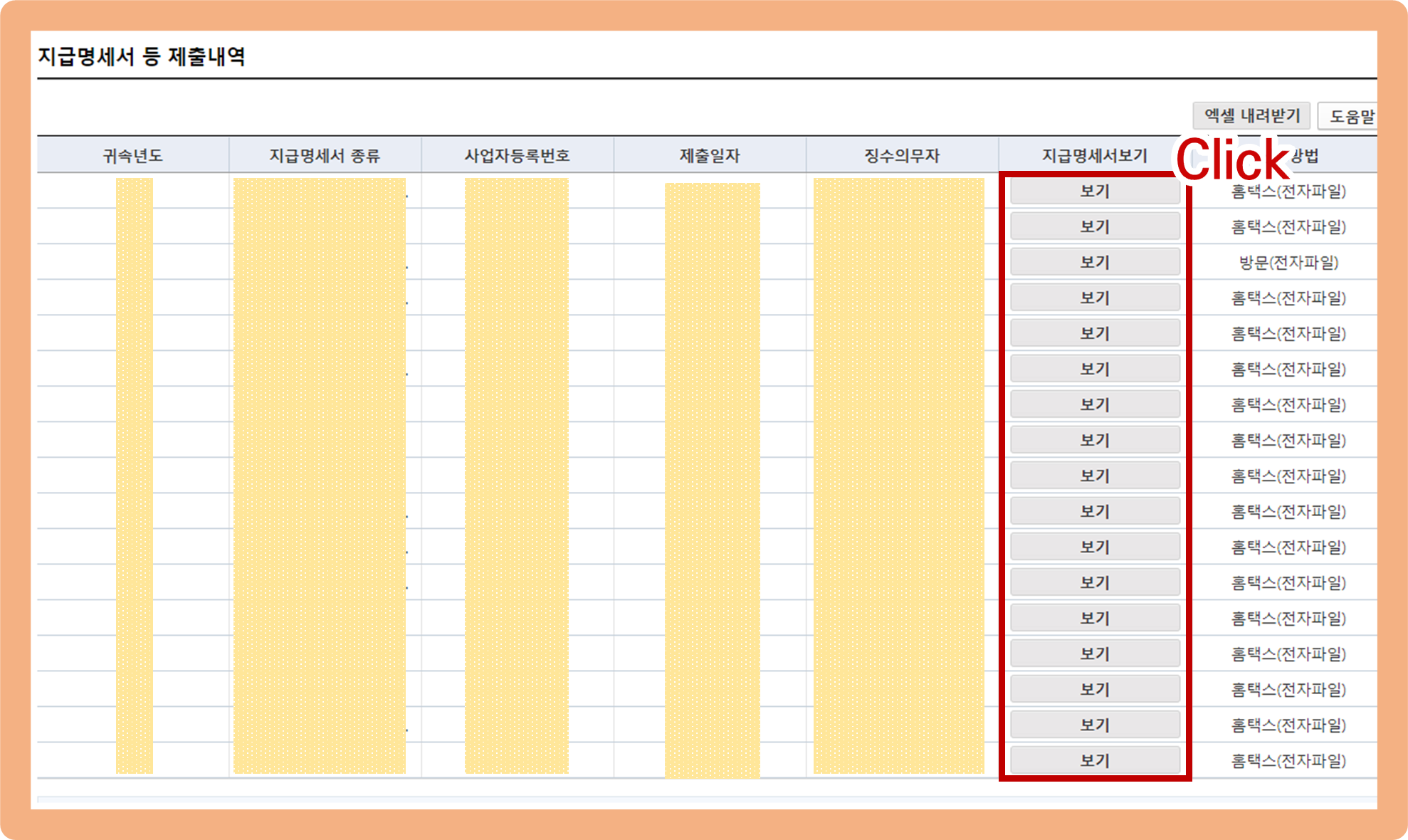Open 보기 for the 방문(전자파일) row

(x=1095, y=262)
